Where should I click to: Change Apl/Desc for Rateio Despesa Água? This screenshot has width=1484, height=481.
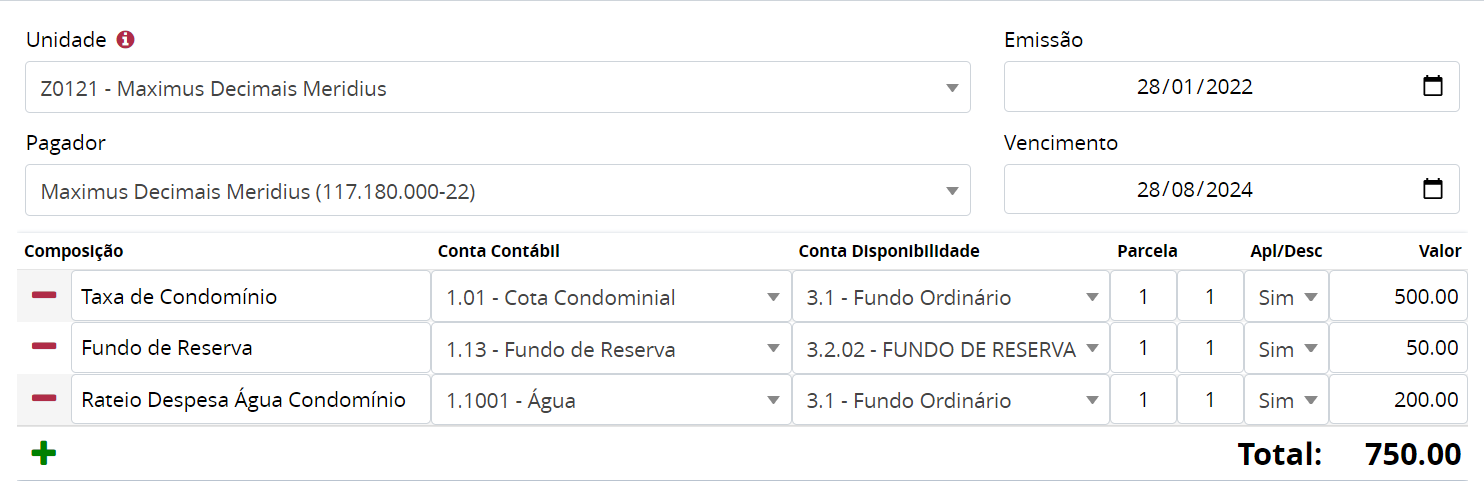pyautogui.click(x=1286, y=401)
